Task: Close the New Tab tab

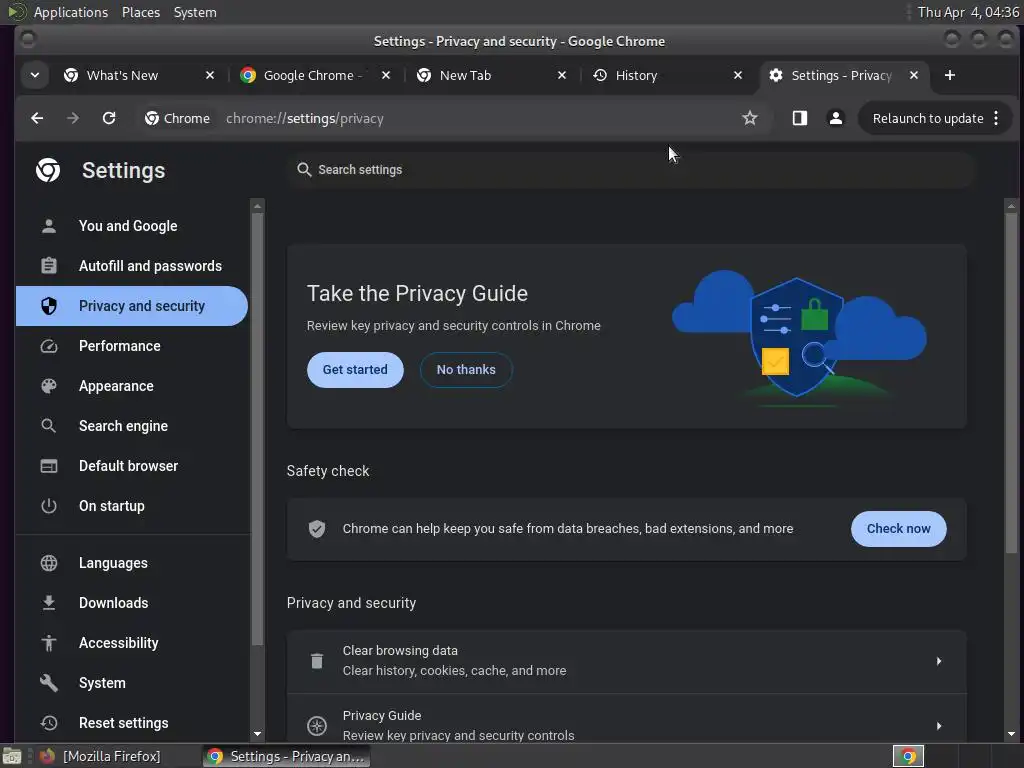Action: pos(562,75)
